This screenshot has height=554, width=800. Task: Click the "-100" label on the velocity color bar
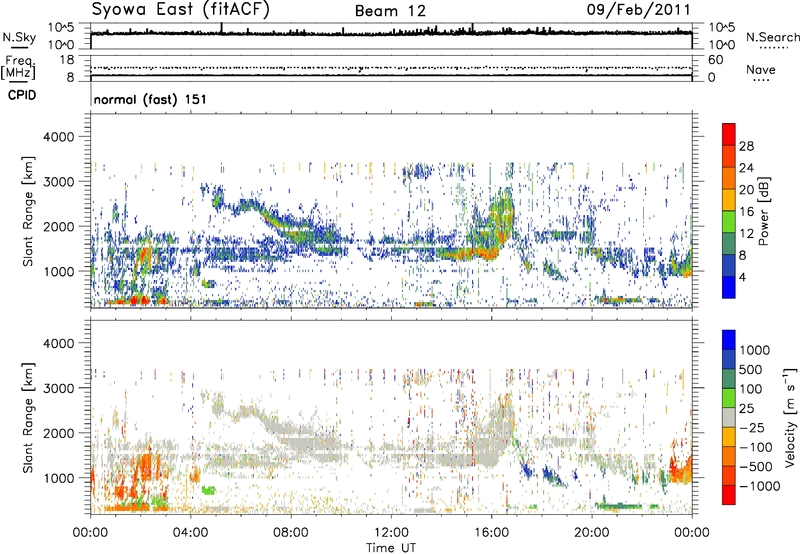[755, 447]
